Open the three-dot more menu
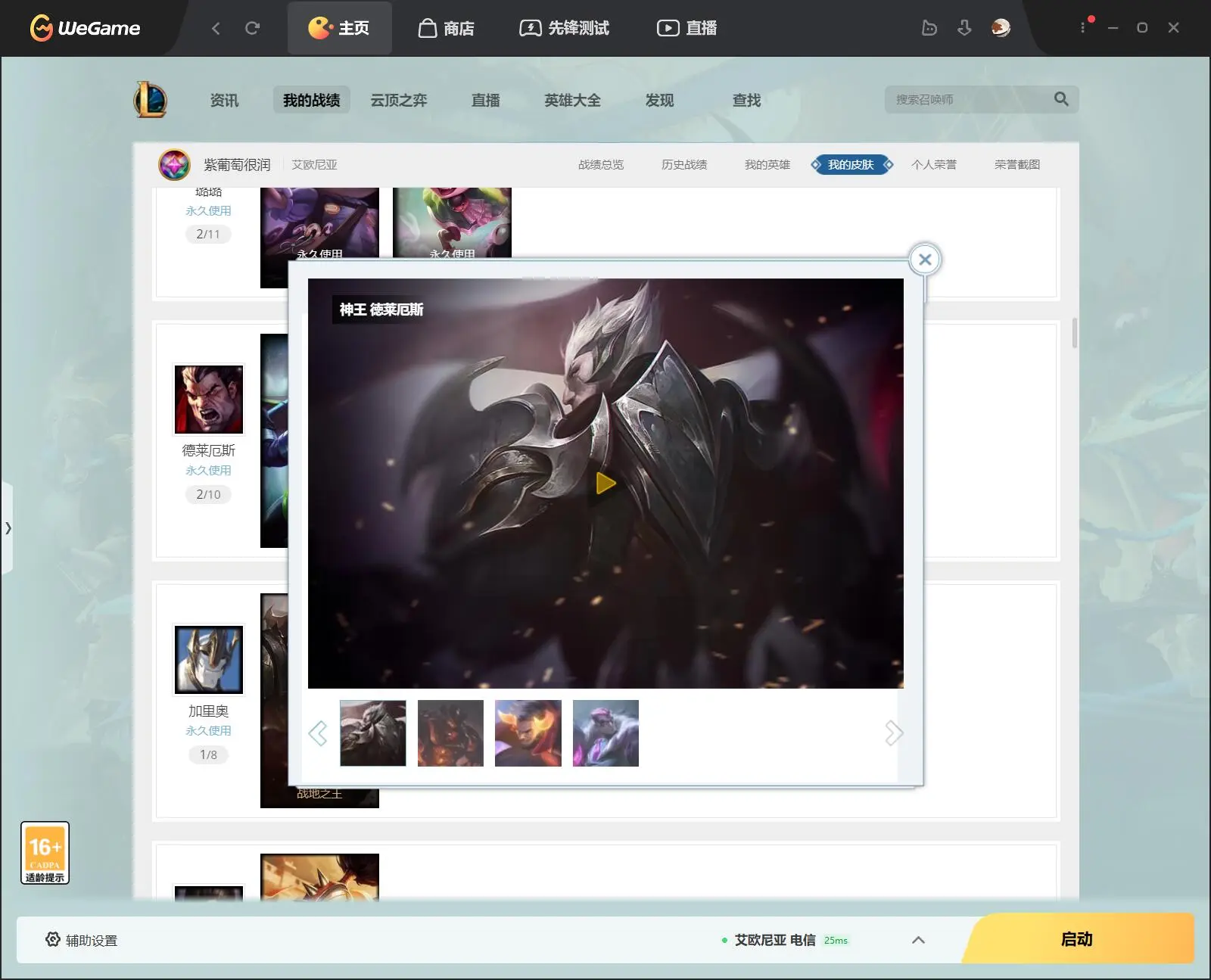This screenshot has height=980, width=1211. [x=1082, y=28]
